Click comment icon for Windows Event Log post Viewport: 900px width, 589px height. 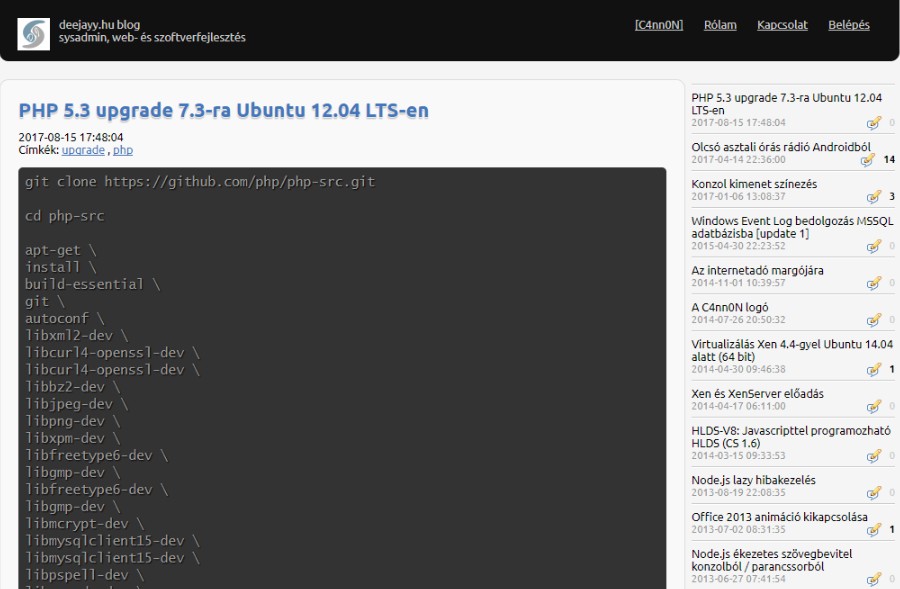pos(874,246)
